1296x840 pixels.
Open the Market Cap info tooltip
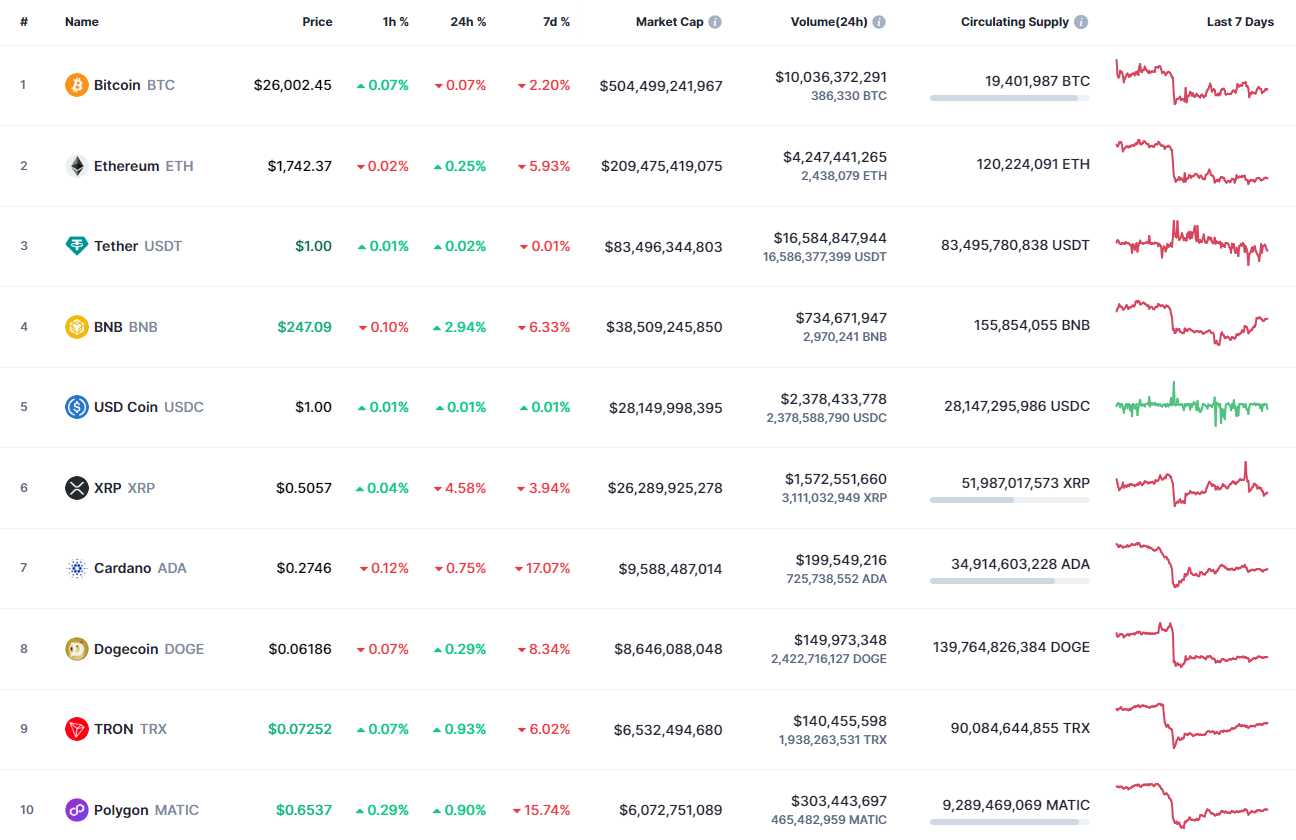[x=717, y=21]
